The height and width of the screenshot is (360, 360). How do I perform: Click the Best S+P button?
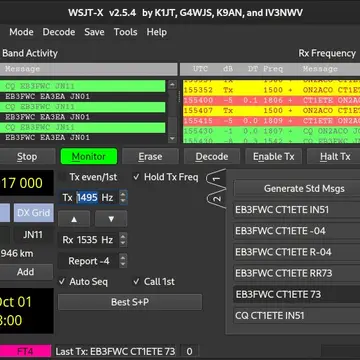pyautogui.click(x=130, y=302)
